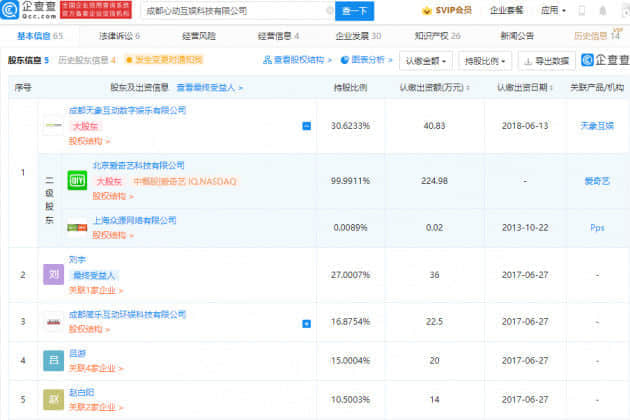Switch to 法律诉讼 tab
The height and width of the screenshot is (420, 630).
click(119, 36)
